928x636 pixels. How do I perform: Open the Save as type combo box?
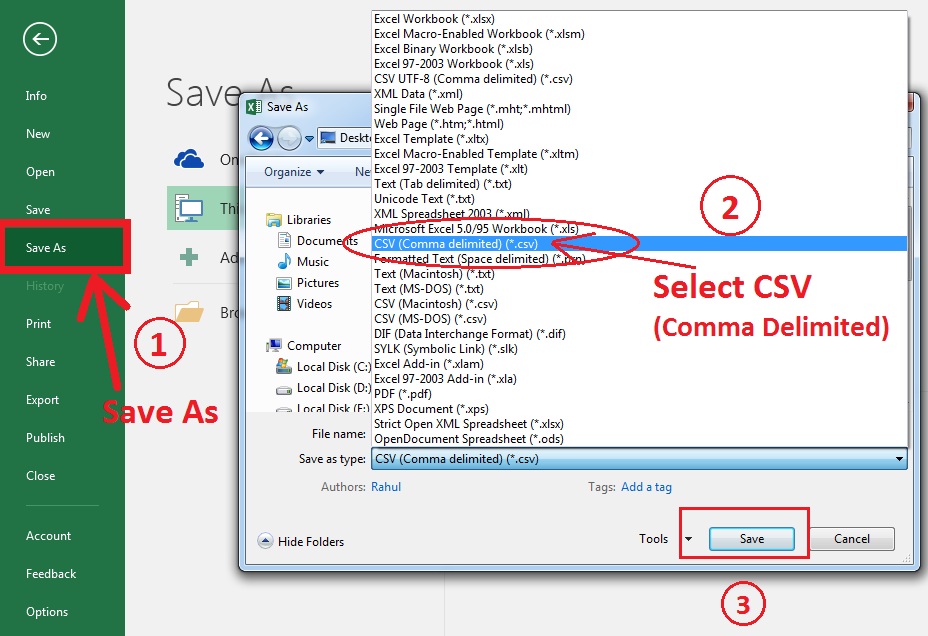click(639, 459)
